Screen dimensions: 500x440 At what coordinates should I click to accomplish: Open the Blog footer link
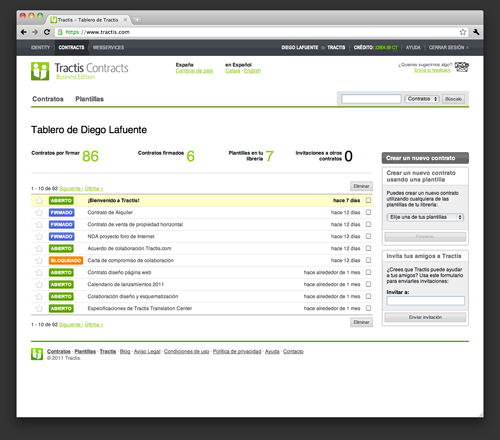125,351
